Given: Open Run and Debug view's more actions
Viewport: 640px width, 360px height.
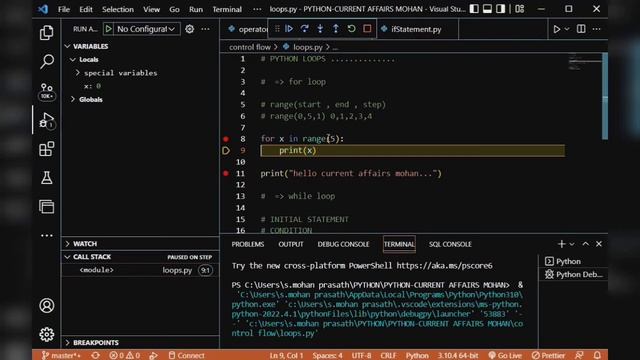Looking at the screenshot, I should (205, 29).
